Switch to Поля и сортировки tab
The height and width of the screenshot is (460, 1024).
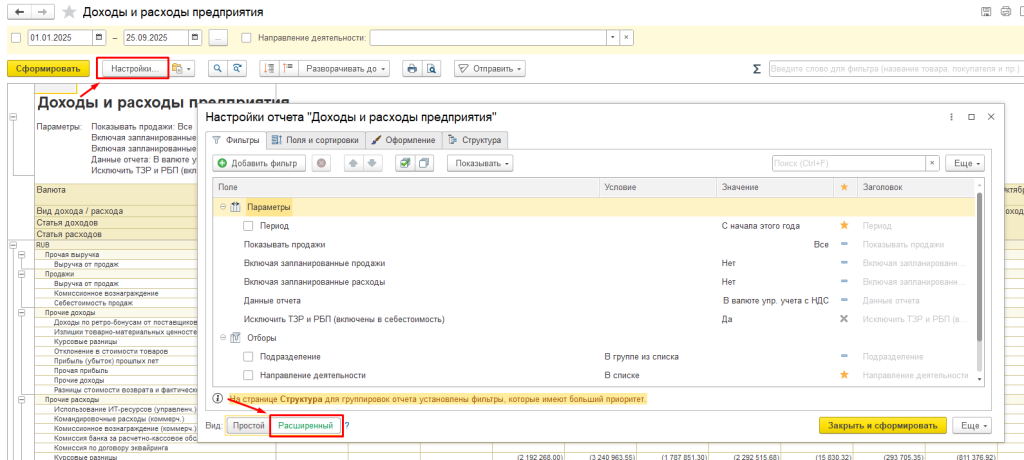pyautogui.click(x=315, y=139)
